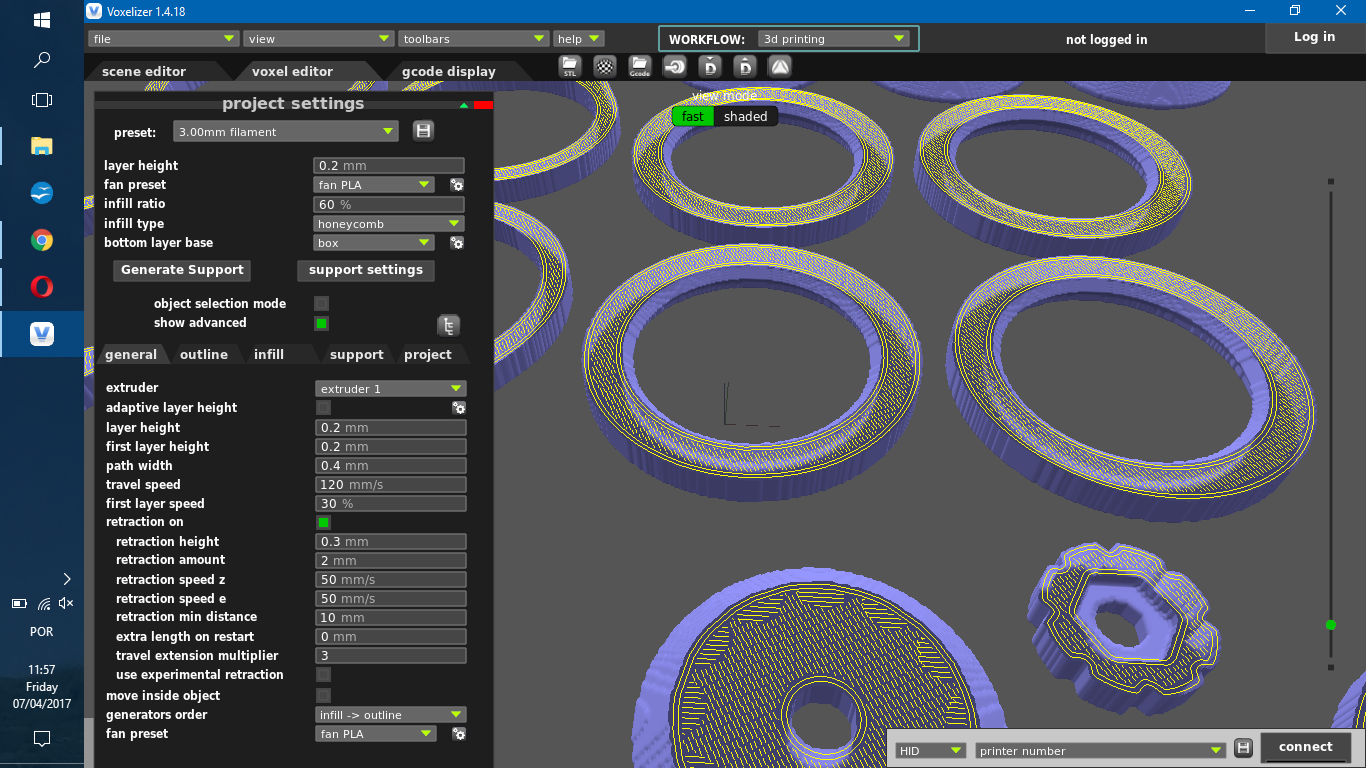Click the triangle logo toolbar icon
The image size is (1366, 768).
point(780,67)
